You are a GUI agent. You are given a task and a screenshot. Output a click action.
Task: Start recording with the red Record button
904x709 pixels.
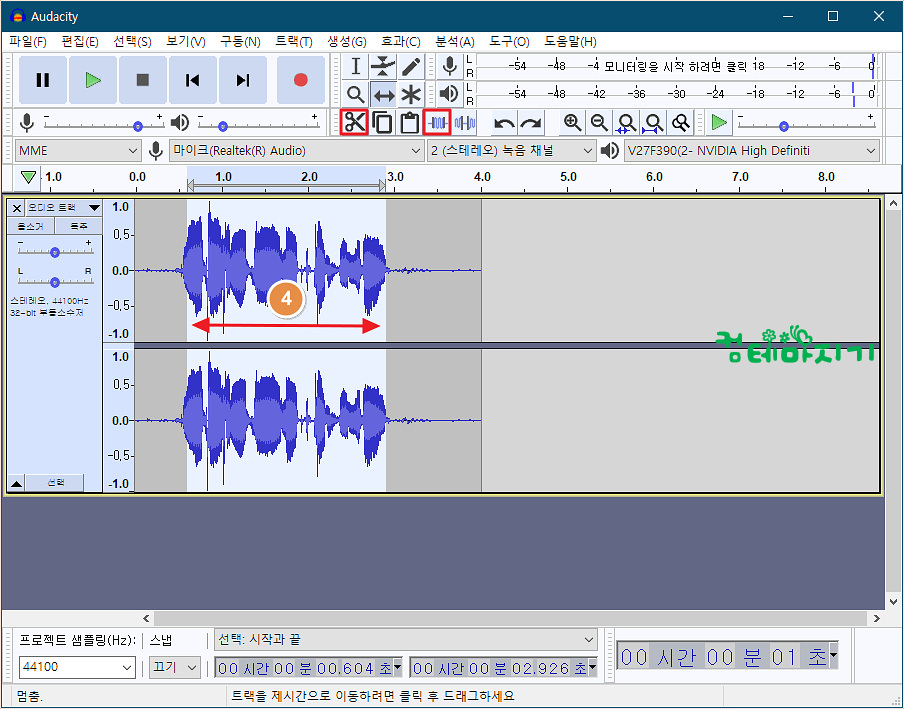tap(300, 80)
